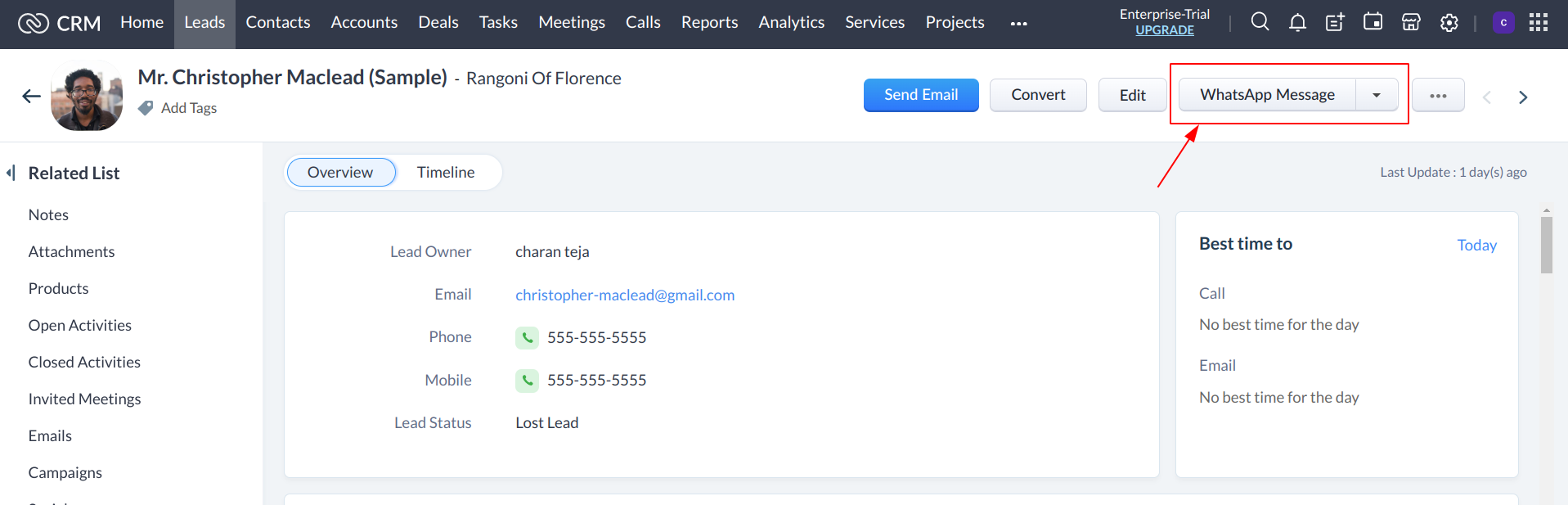Screen dimensions: 1568x505
Task: Click the Enterprise-Trial label
Action: click(x=1165, y=14)
